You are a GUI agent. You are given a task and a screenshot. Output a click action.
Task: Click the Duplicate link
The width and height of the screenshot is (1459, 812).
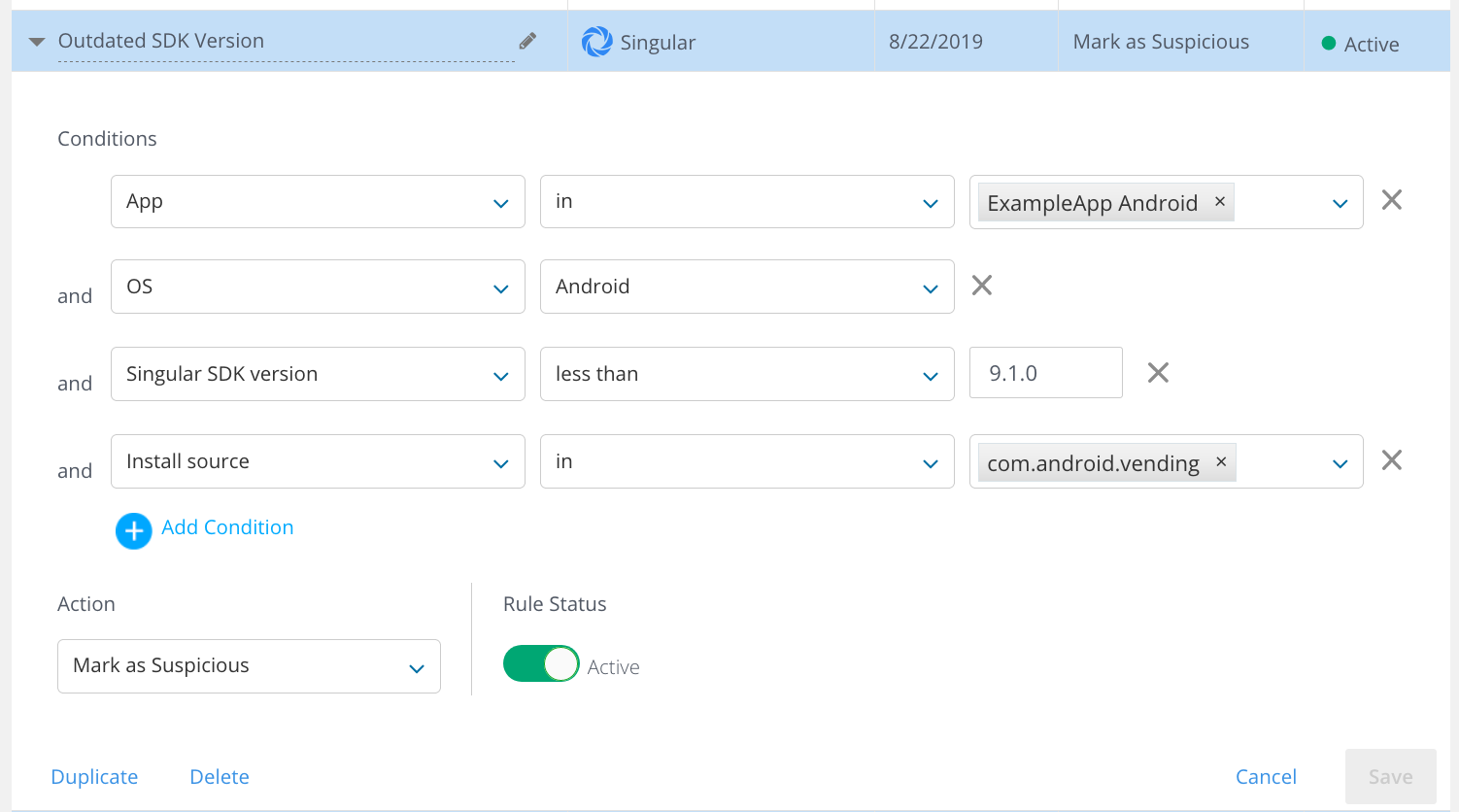coord(94,777)
